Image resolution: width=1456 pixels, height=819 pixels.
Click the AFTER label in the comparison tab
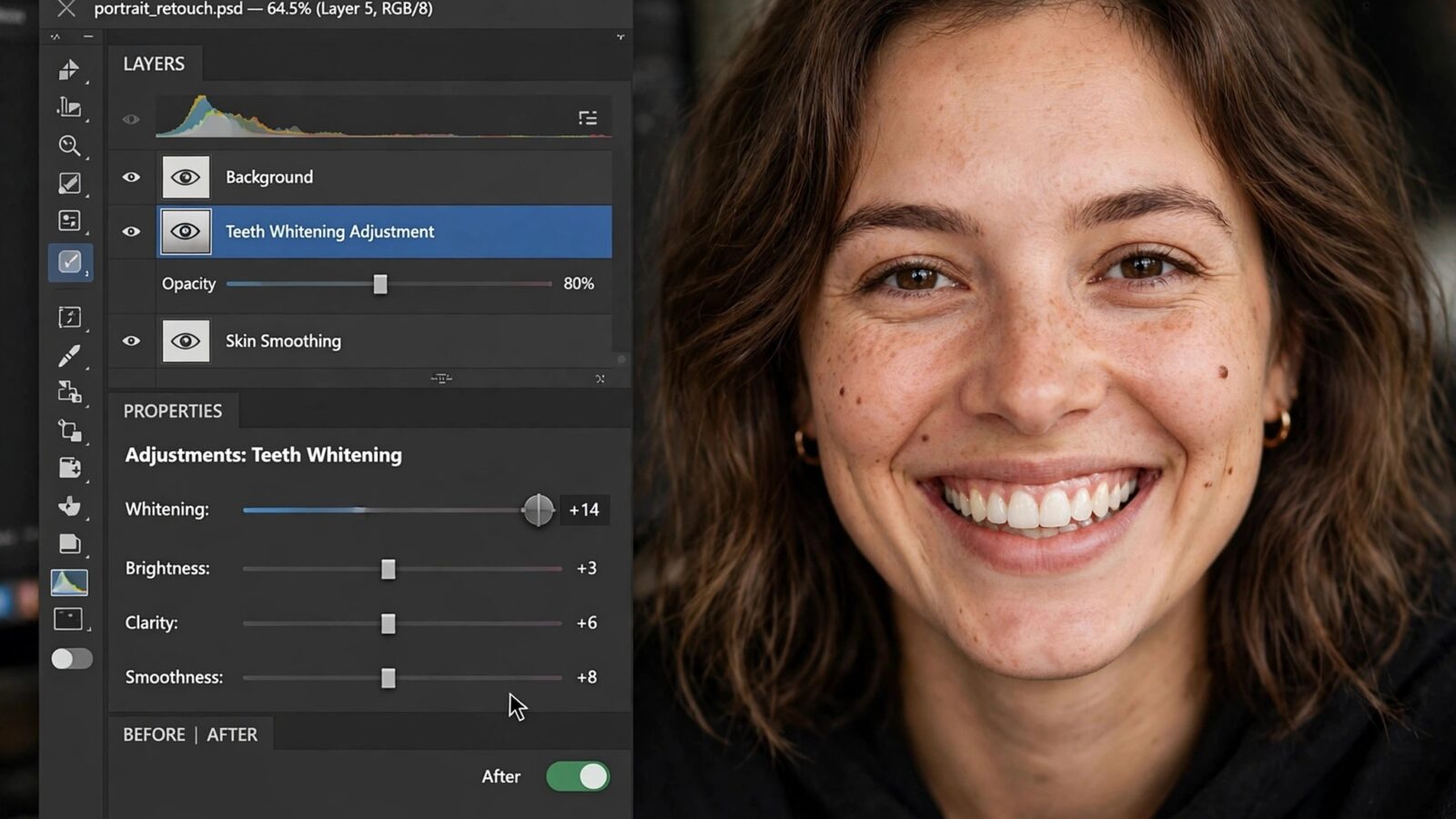(x=232, y=734)
